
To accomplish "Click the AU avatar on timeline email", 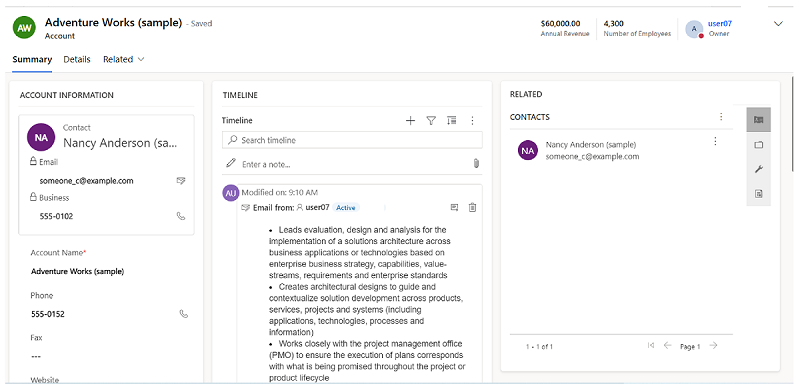I will (x=231, y=193).
